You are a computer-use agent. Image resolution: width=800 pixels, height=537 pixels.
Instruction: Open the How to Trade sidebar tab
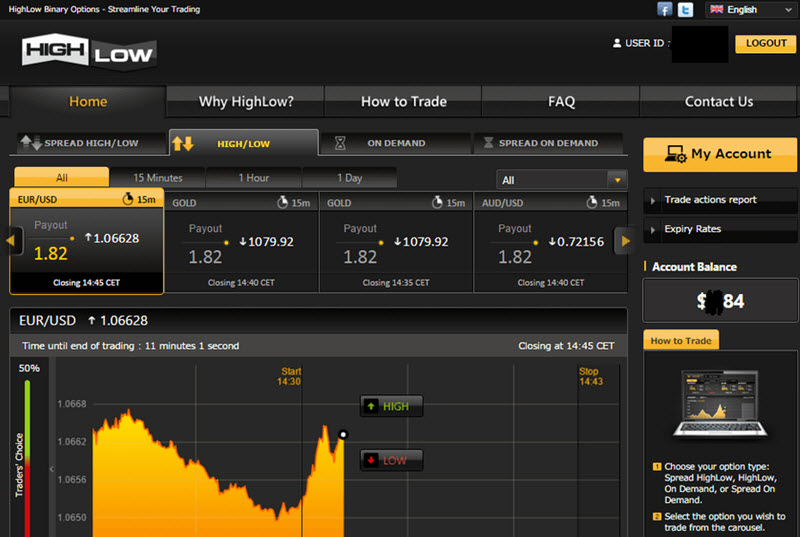tap(681, 340)
